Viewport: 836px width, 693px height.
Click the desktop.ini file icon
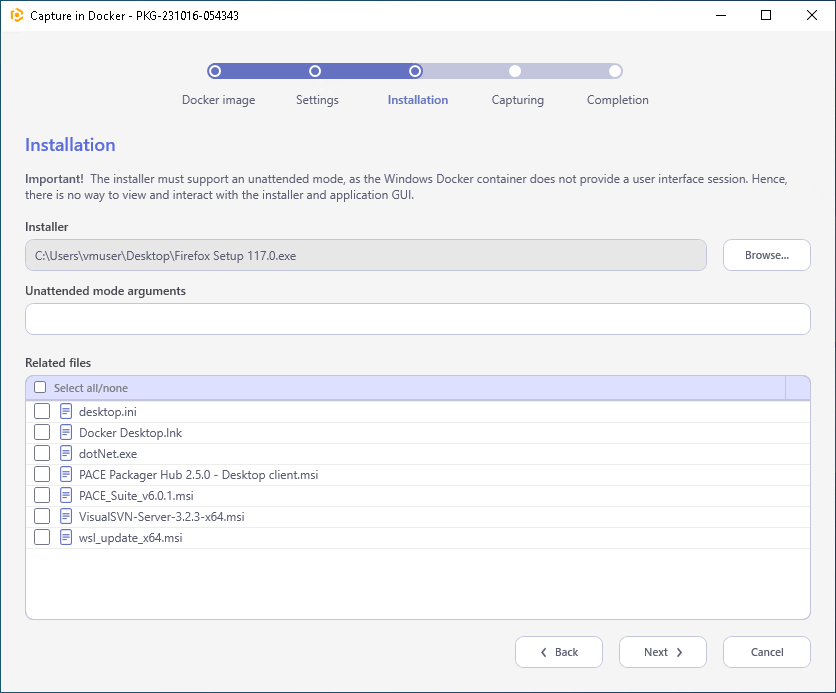pos(66,411)
